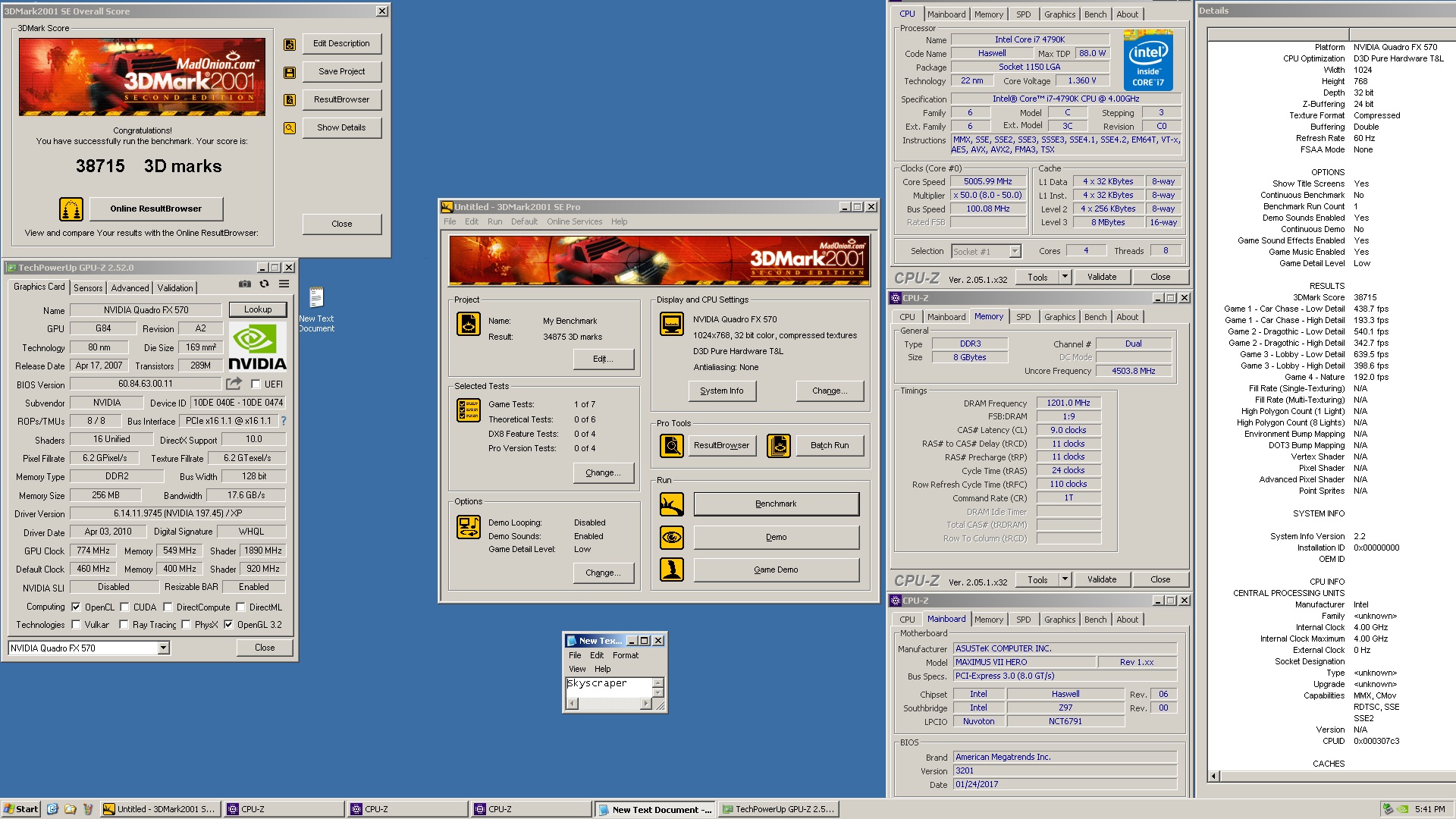Viewport: 1456px width, 819px height.
Task: Toggle the Vulkan checkbox
Action: coord(76,625)
